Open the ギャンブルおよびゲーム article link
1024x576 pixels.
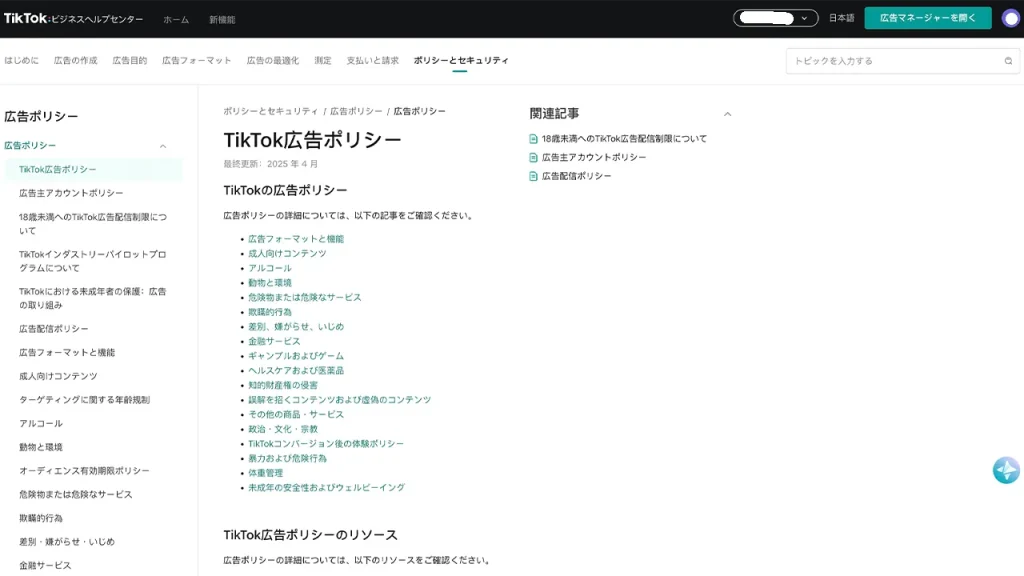point(296,356)
